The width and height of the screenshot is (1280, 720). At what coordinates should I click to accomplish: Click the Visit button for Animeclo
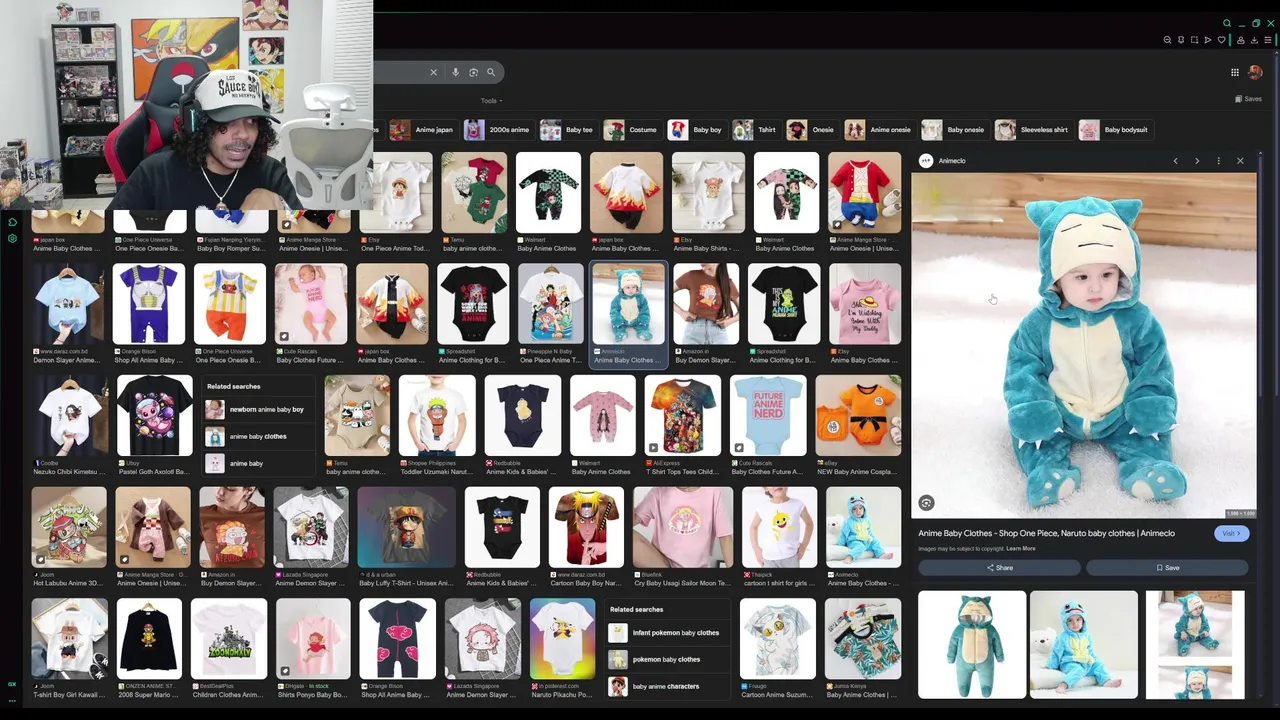tap(1231, 534)
